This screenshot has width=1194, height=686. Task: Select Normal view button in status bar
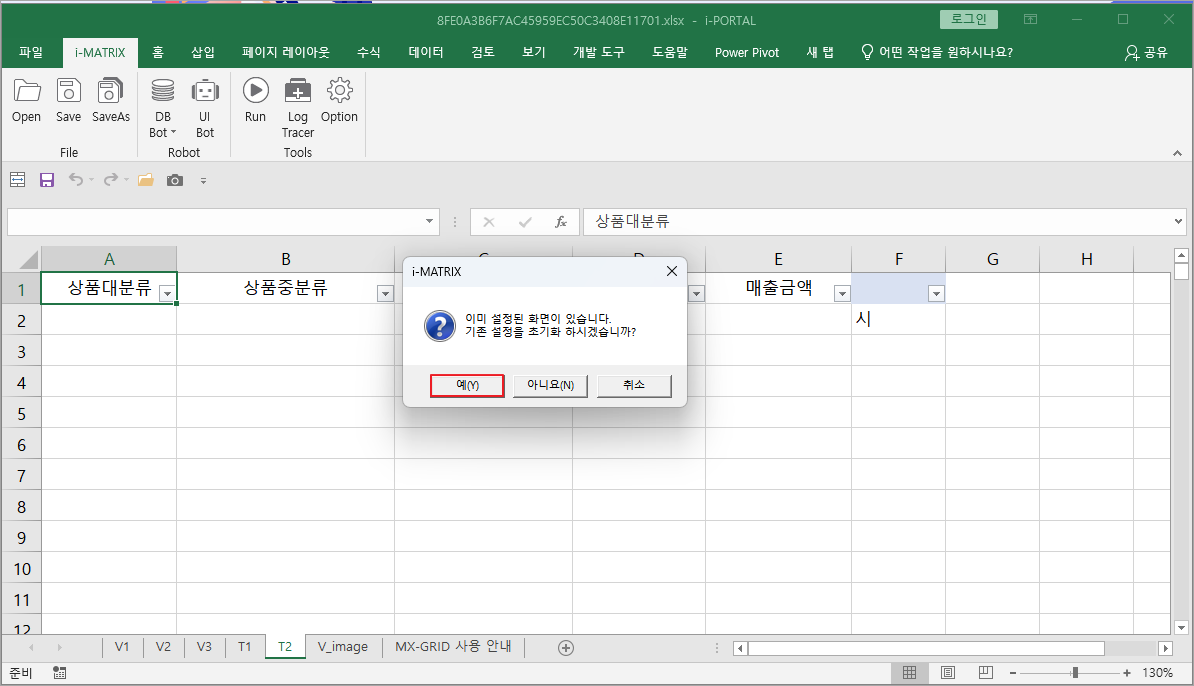coord(910,673)
